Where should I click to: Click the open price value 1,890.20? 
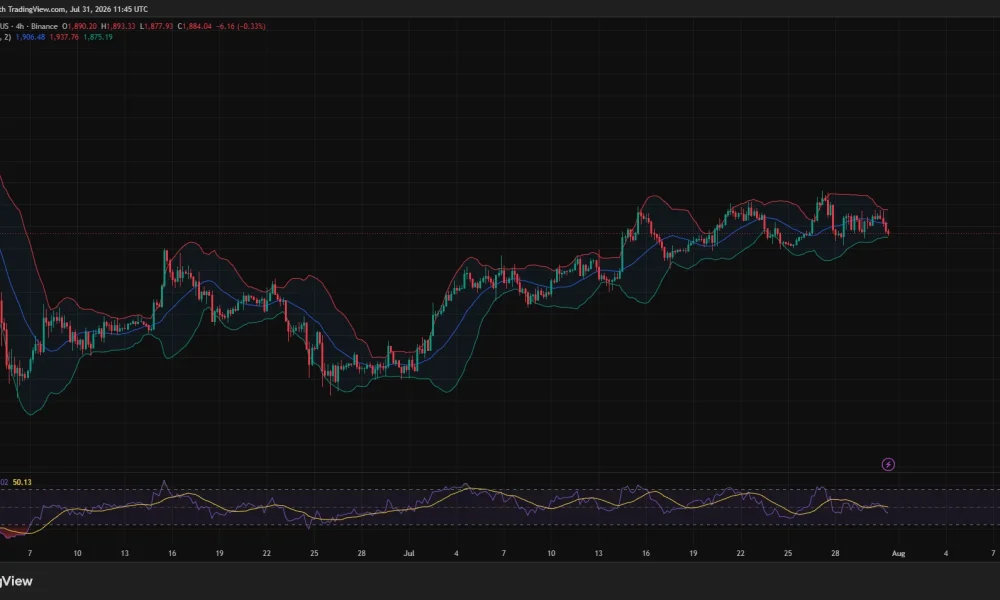pos(83,26)
